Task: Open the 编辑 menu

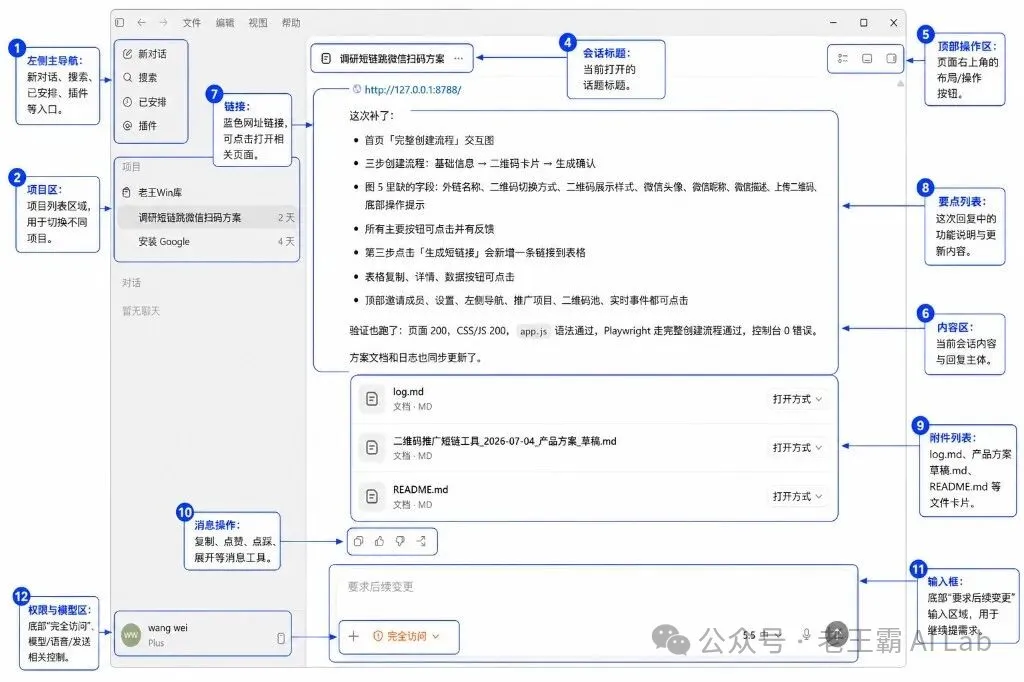Action: pos(225,23)
